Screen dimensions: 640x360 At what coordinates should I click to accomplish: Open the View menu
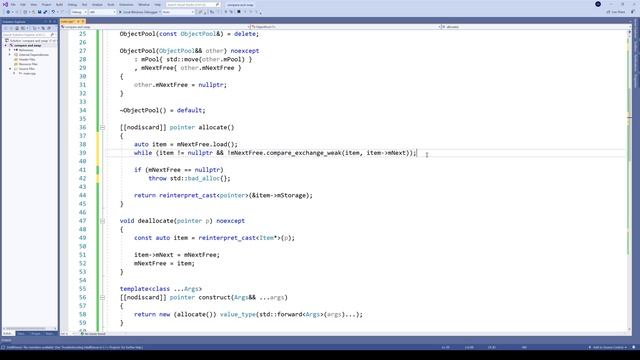34,4
